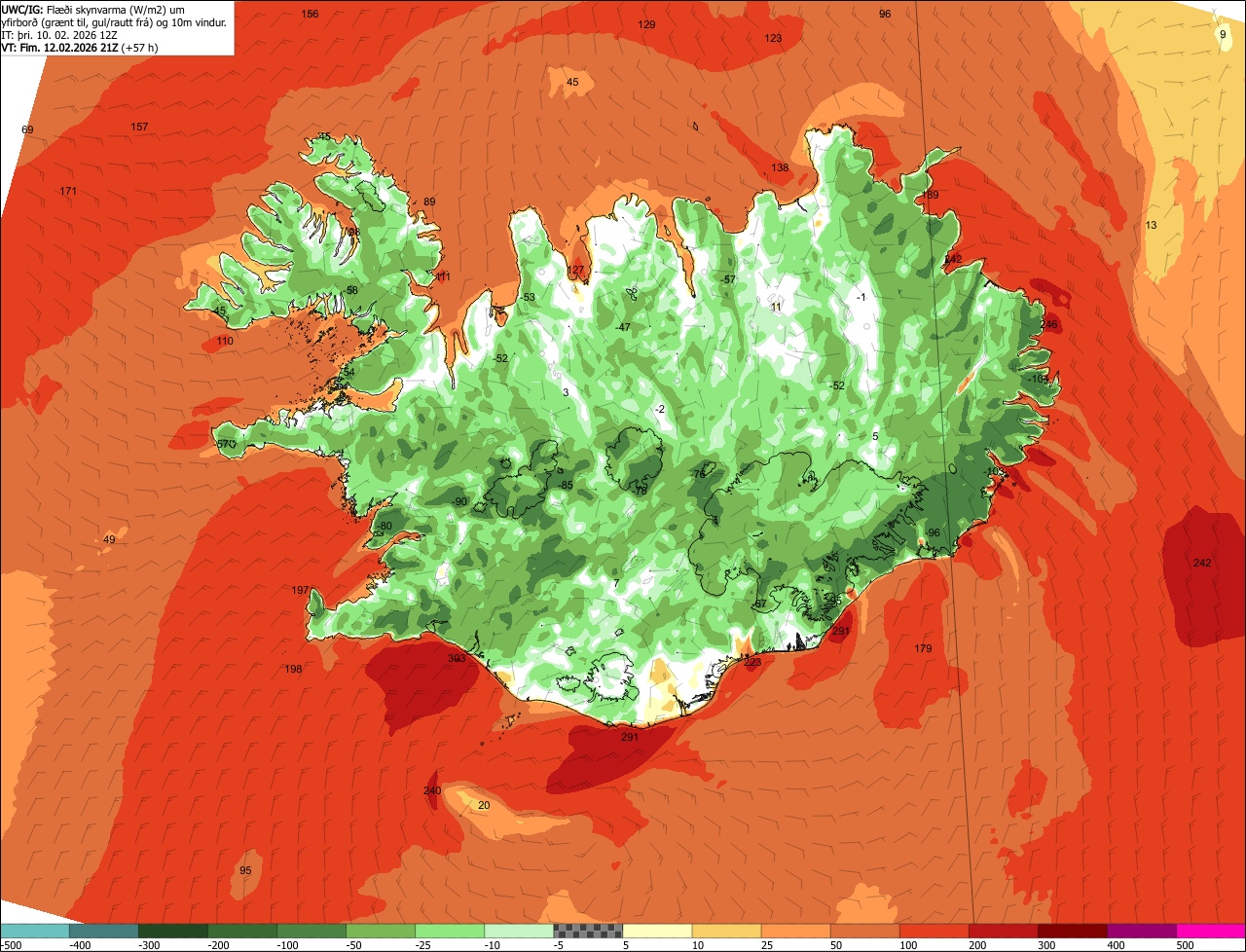
Task: Pick the light orange 25 to 50 swatch
Action: coord(796,931)
